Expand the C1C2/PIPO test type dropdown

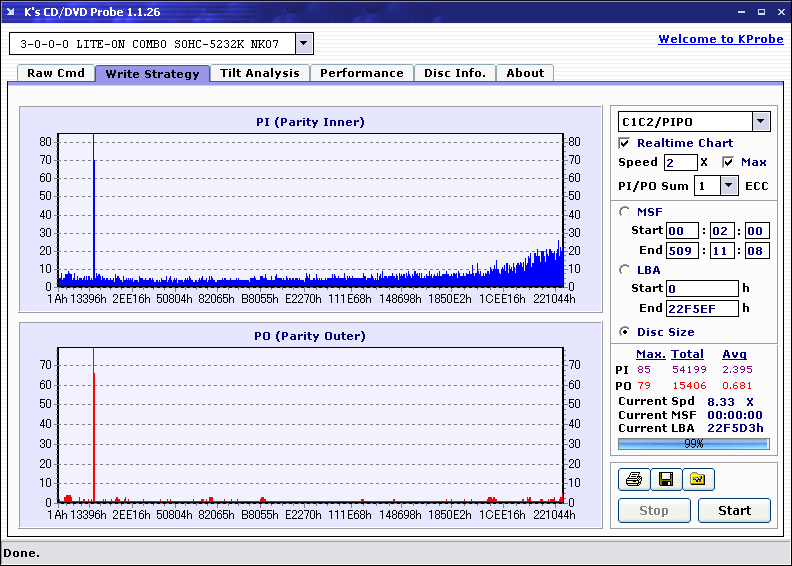point(761,122)
